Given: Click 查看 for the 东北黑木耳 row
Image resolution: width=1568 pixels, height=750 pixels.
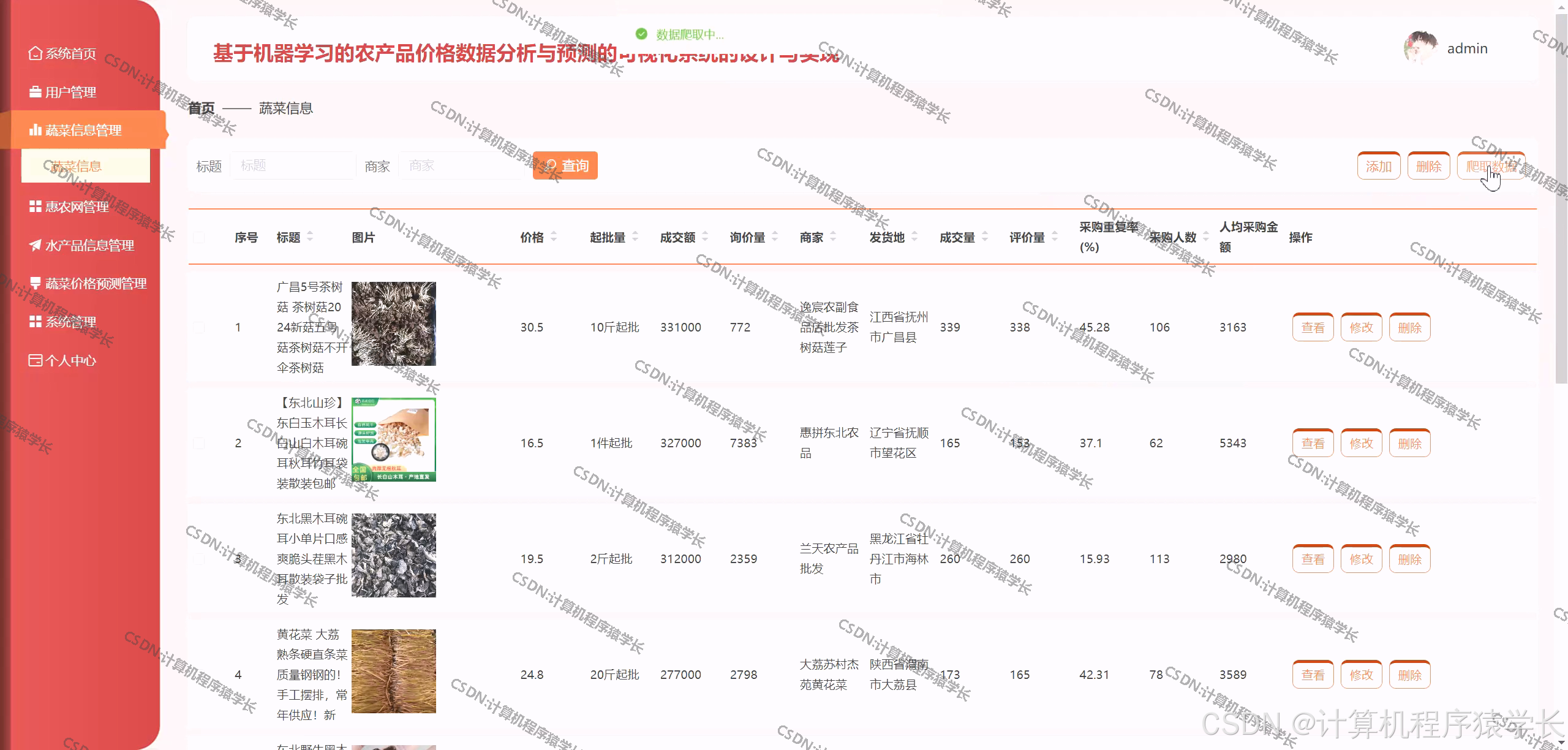Looking at the screenshot, I should point(1313,559).
